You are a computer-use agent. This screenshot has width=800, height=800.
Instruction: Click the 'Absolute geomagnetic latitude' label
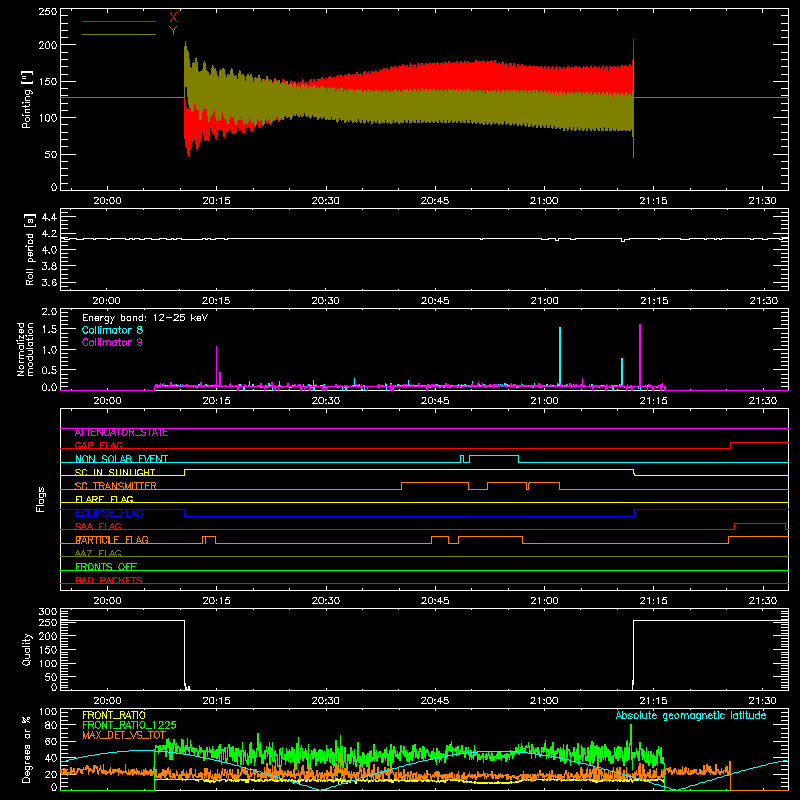[x=691, y=715]
